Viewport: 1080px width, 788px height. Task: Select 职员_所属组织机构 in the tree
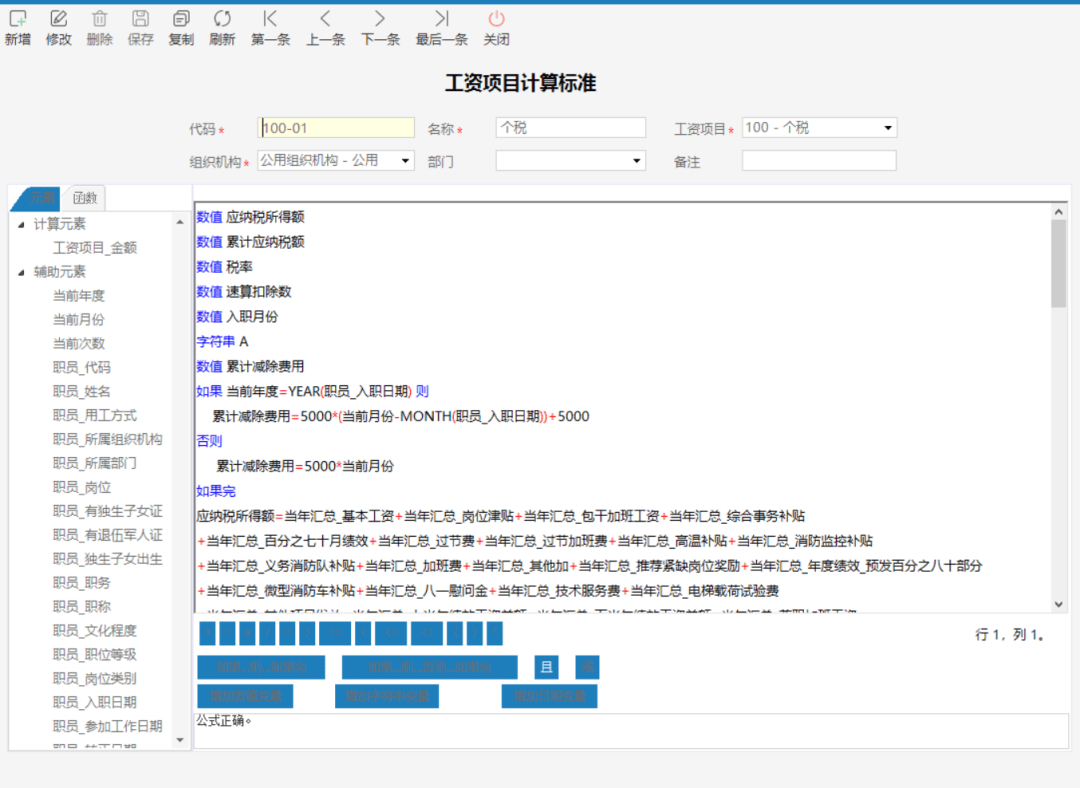(x=107, y=439)
